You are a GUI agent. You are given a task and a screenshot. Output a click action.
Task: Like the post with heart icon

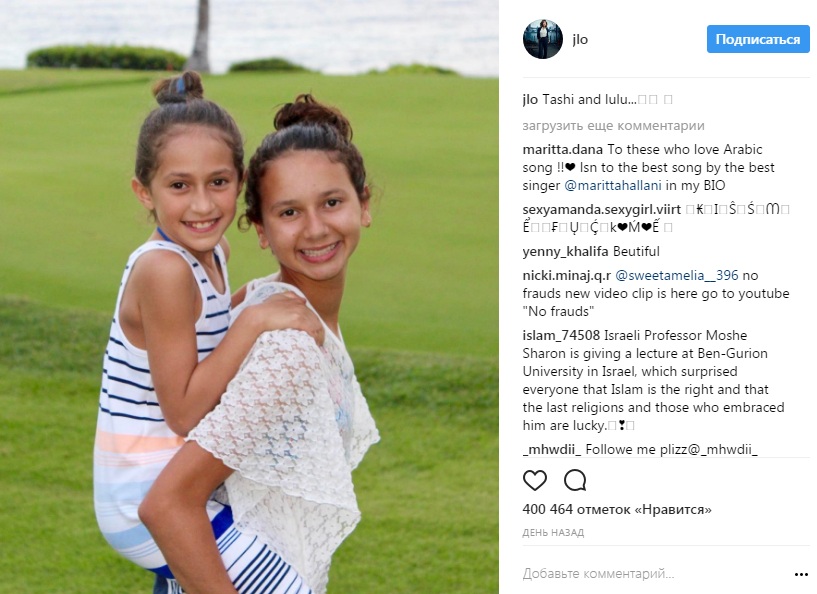pos(535,480)
